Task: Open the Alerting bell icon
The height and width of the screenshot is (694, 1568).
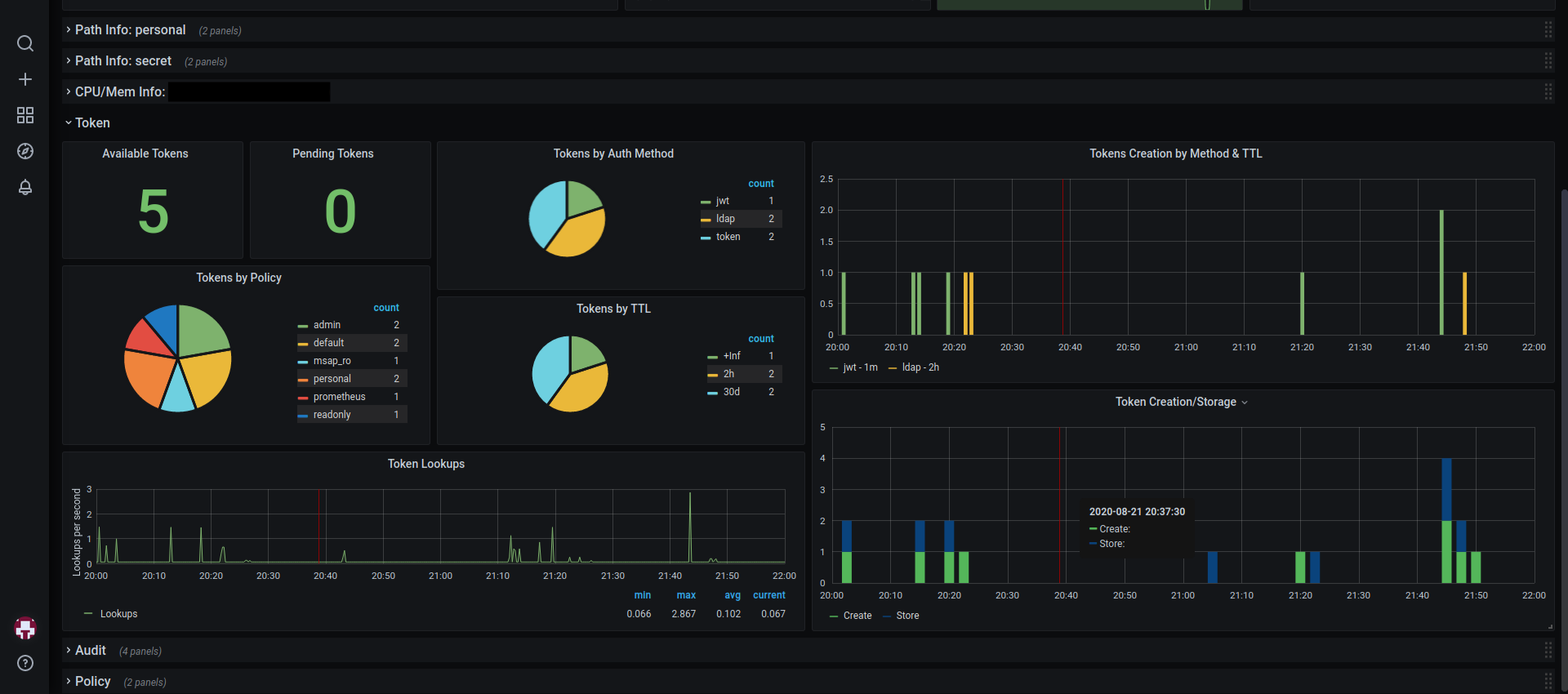Action: coord(25,187)
